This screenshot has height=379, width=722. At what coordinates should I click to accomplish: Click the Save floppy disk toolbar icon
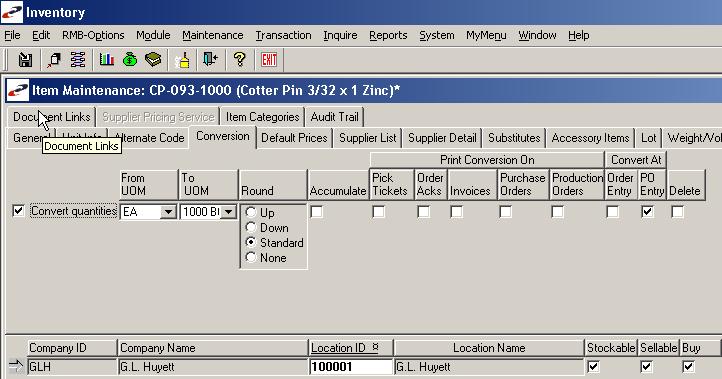coord(25,60)
